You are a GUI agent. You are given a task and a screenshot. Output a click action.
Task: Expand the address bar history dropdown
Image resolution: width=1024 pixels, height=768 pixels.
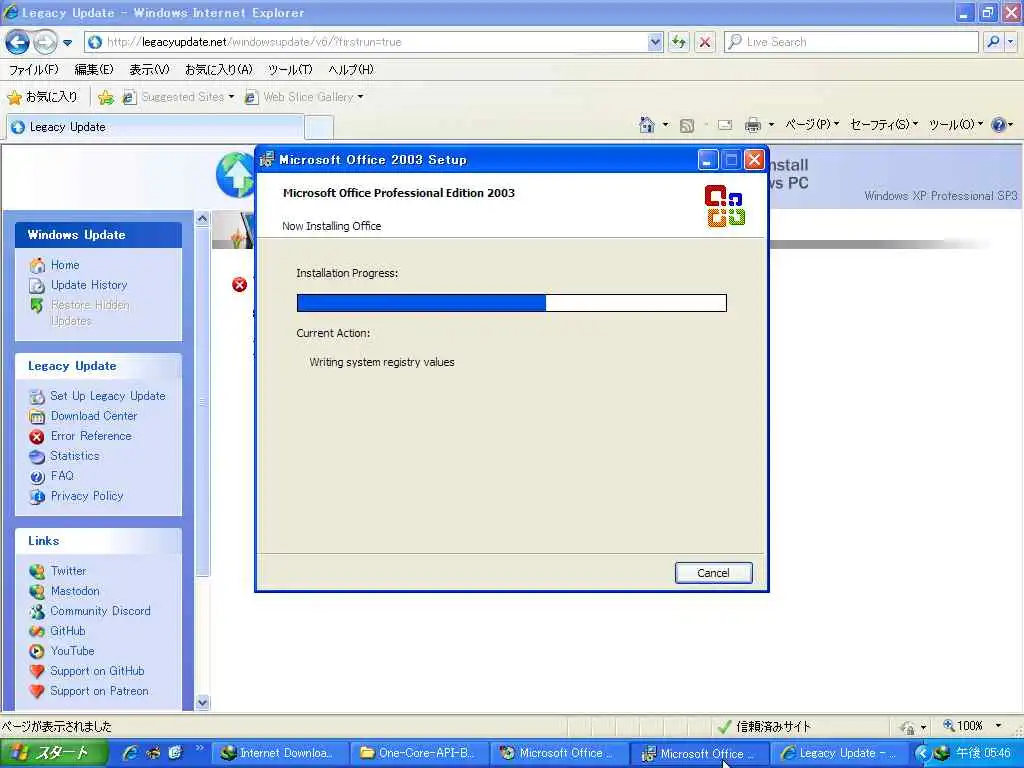[655, 42]
